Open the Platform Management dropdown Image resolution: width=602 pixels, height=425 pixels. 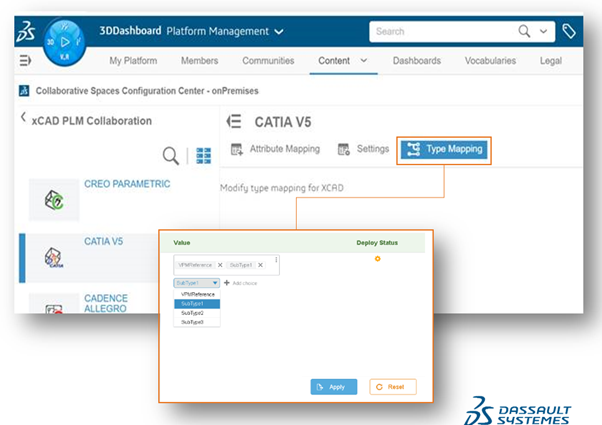(278, 32)
